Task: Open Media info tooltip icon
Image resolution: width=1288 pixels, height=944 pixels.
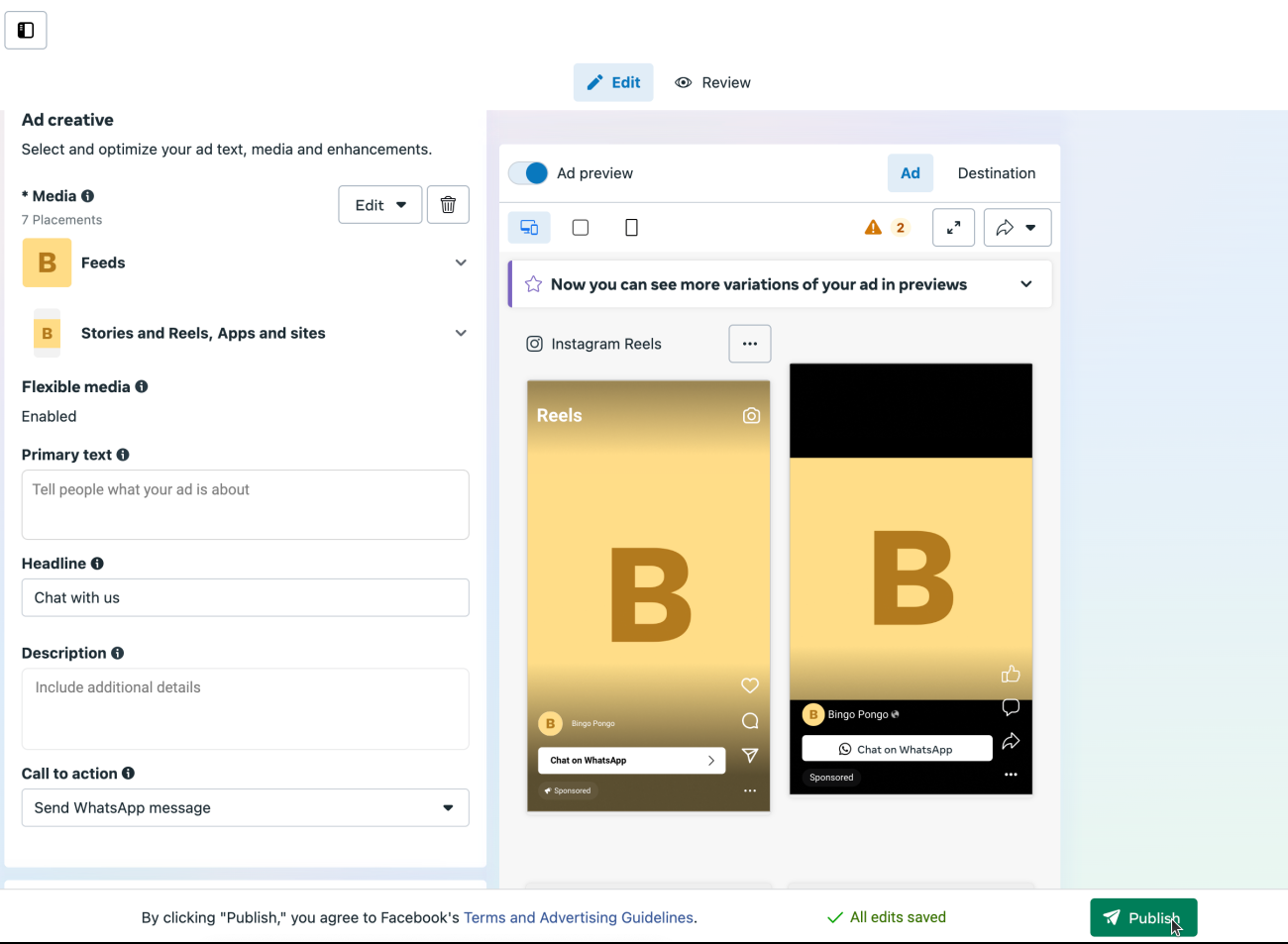Action: (88, 196)
